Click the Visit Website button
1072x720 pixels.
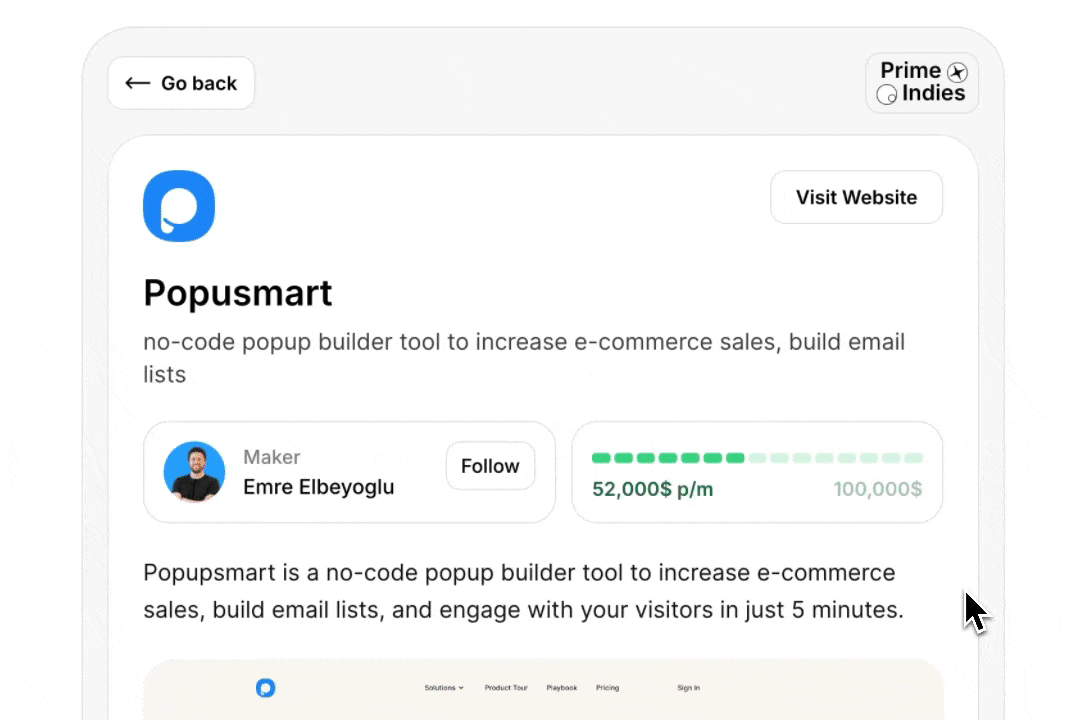856,198
